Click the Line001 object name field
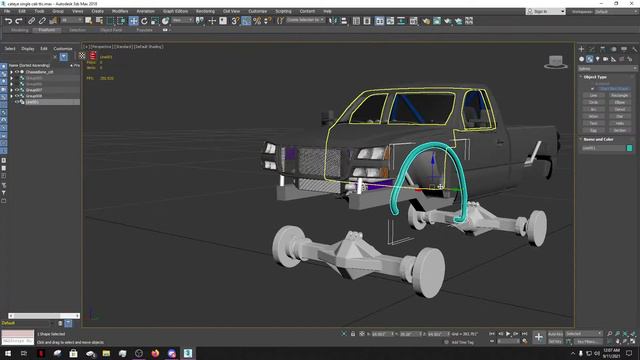 pos(603,148)
